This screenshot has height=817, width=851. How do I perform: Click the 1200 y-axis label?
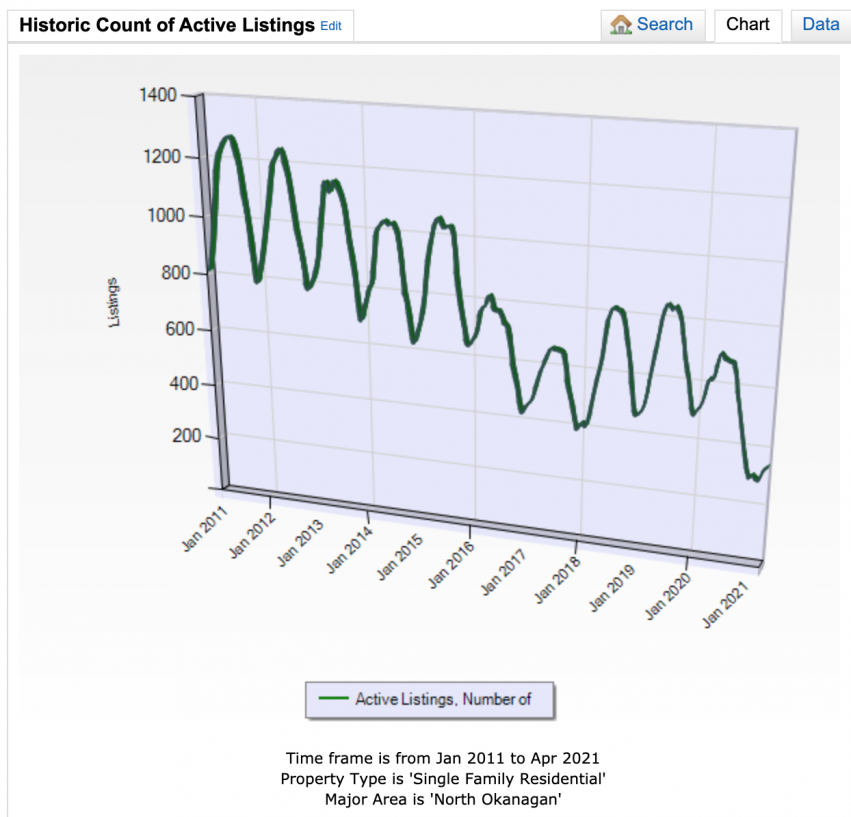click(x=161, y=157)
